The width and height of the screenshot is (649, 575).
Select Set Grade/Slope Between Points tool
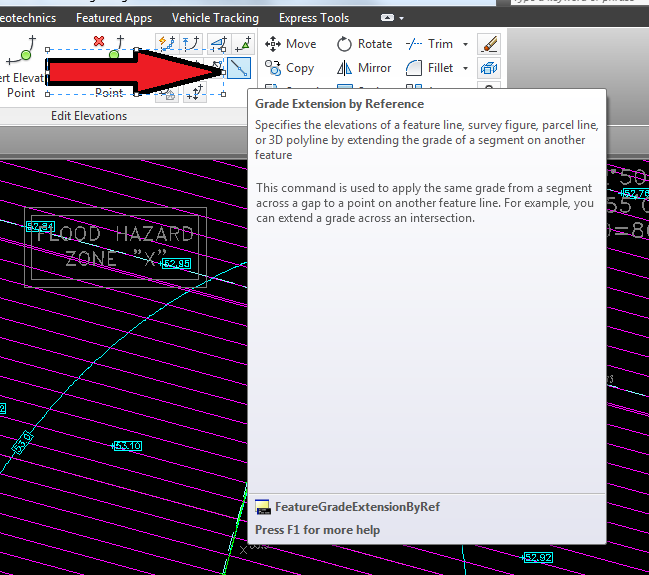click(219, 43)
